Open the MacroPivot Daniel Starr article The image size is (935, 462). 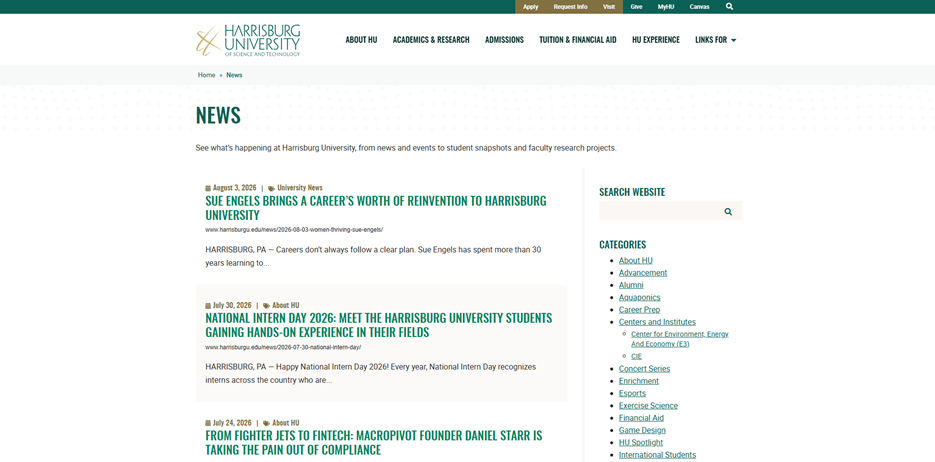[x=374, y=442]
